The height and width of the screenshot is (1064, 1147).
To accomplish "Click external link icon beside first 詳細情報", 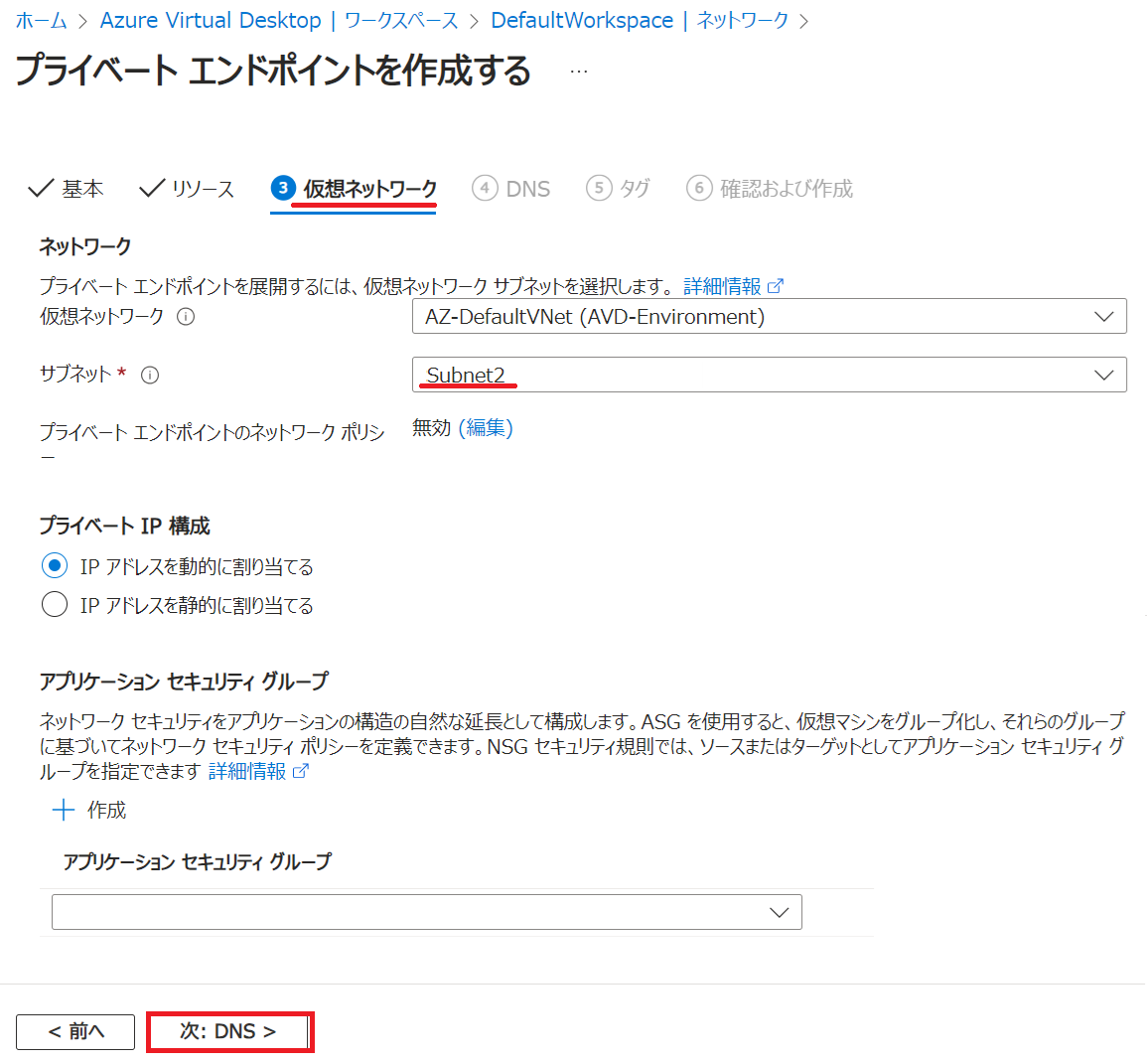I will tap(776, 286).
